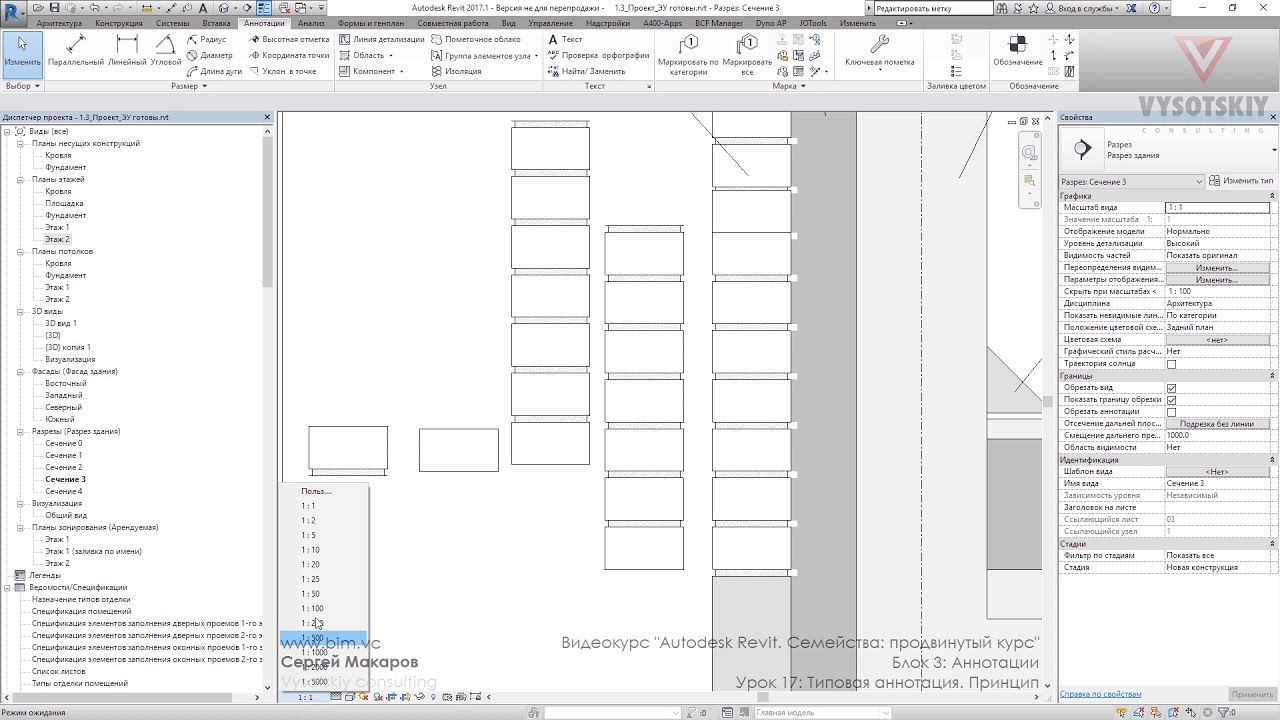Switch to the Вставка ribbon tab
The image size is (1280, 720).
click(x=216, y=22)
